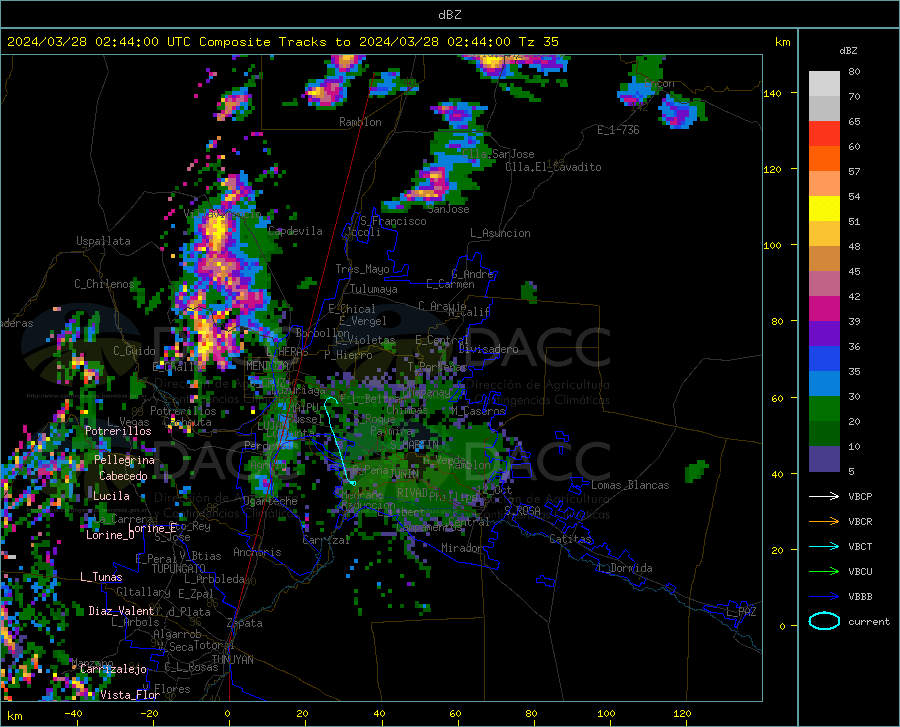Click the 'Ugarteche' map label
This screenshot has height=727, width=900.
point(270,501)
